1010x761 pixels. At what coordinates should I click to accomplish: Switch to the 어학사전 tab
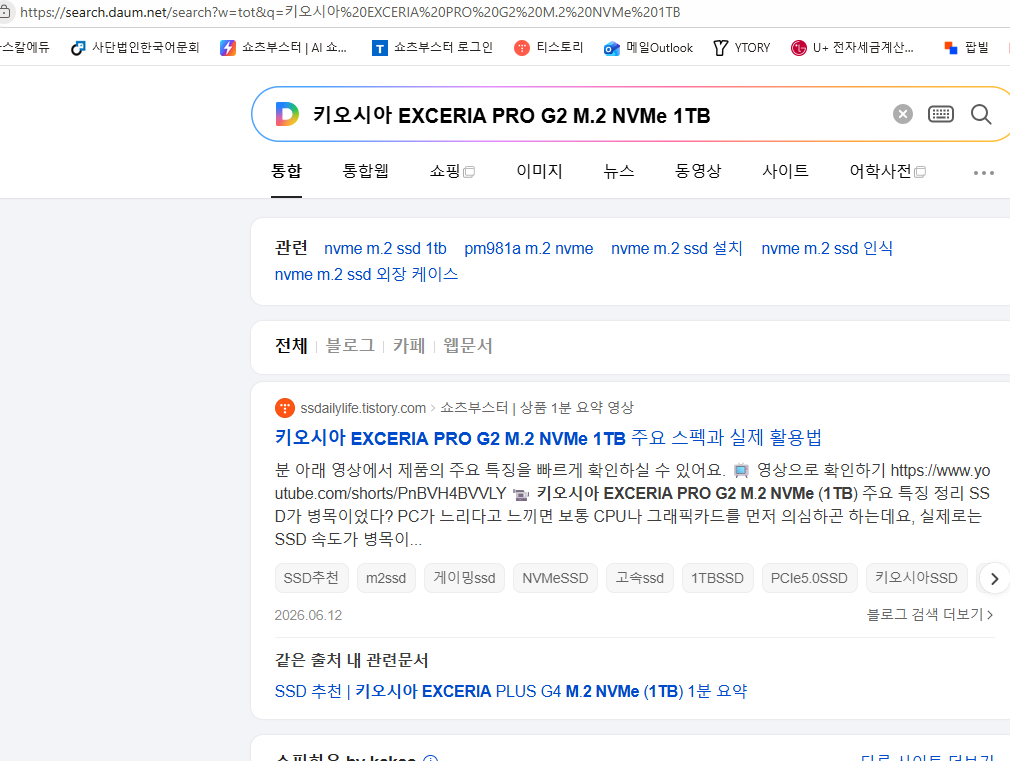click(887, 171)
